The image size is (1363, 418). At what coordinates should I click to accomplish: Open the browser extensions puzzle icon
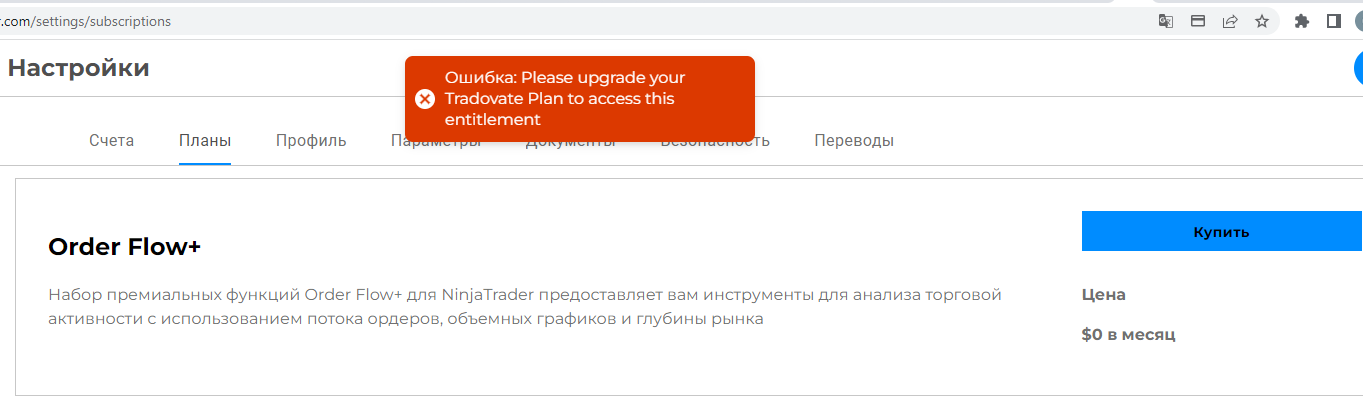1301,21
